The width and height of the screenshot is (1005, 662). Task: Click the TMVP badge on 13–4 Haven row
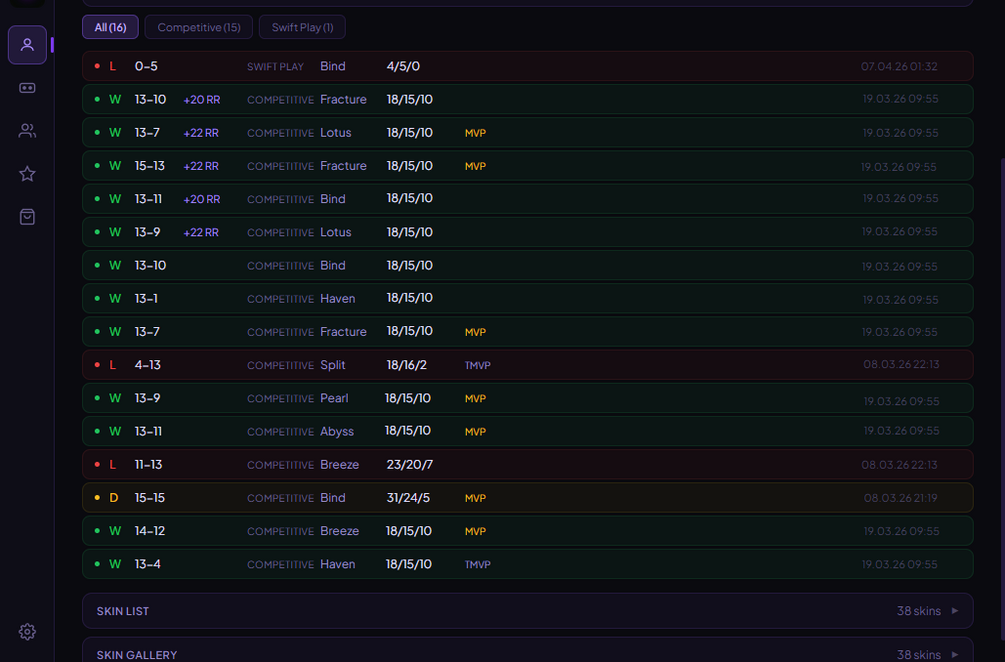[478, 565]
